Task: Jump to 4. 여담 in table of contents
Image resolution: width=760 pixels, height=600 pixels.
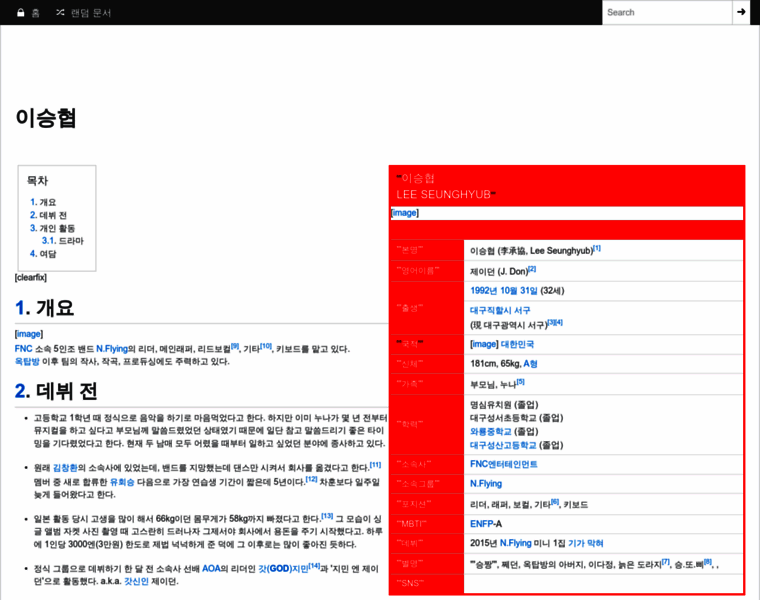Action: pos(43,254)
